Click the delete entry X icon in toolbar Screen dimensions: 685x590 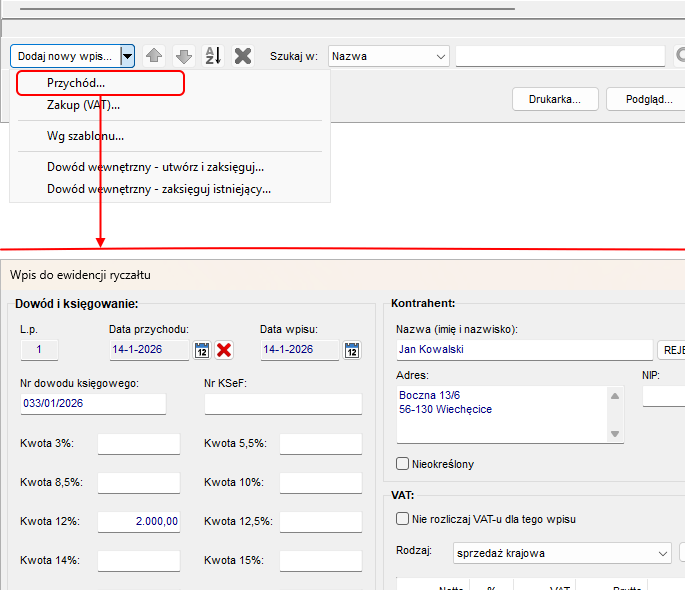(243, 56)
